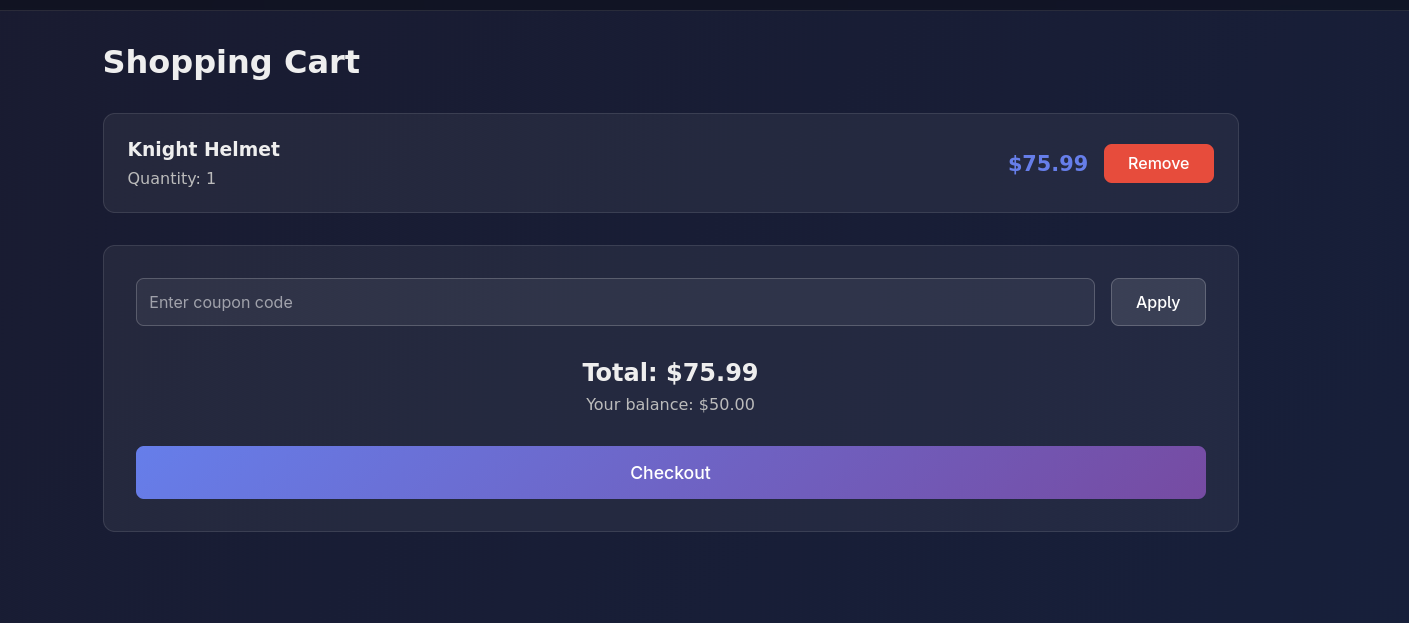Apply the entered coupon code
Screen dimensions: 1409x623
[x=1157, y=302]
